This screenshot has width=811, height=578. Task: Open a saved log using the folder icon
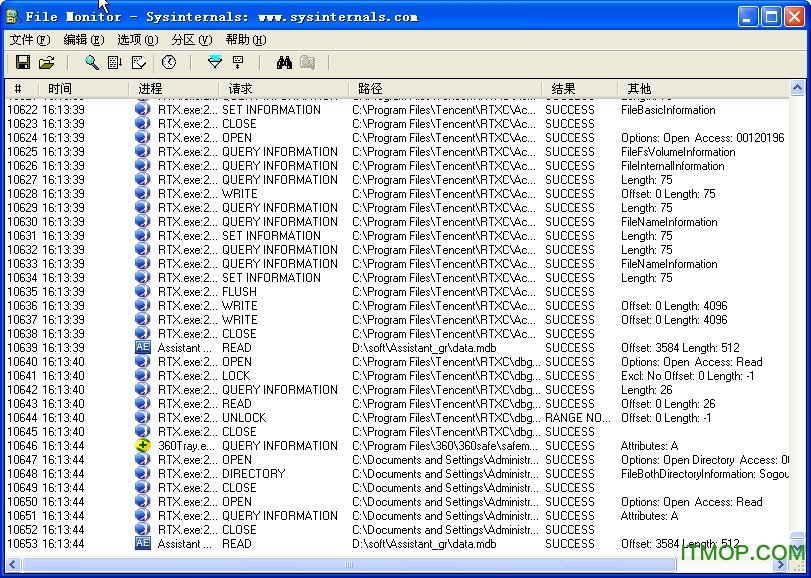(x=46, y=62)
